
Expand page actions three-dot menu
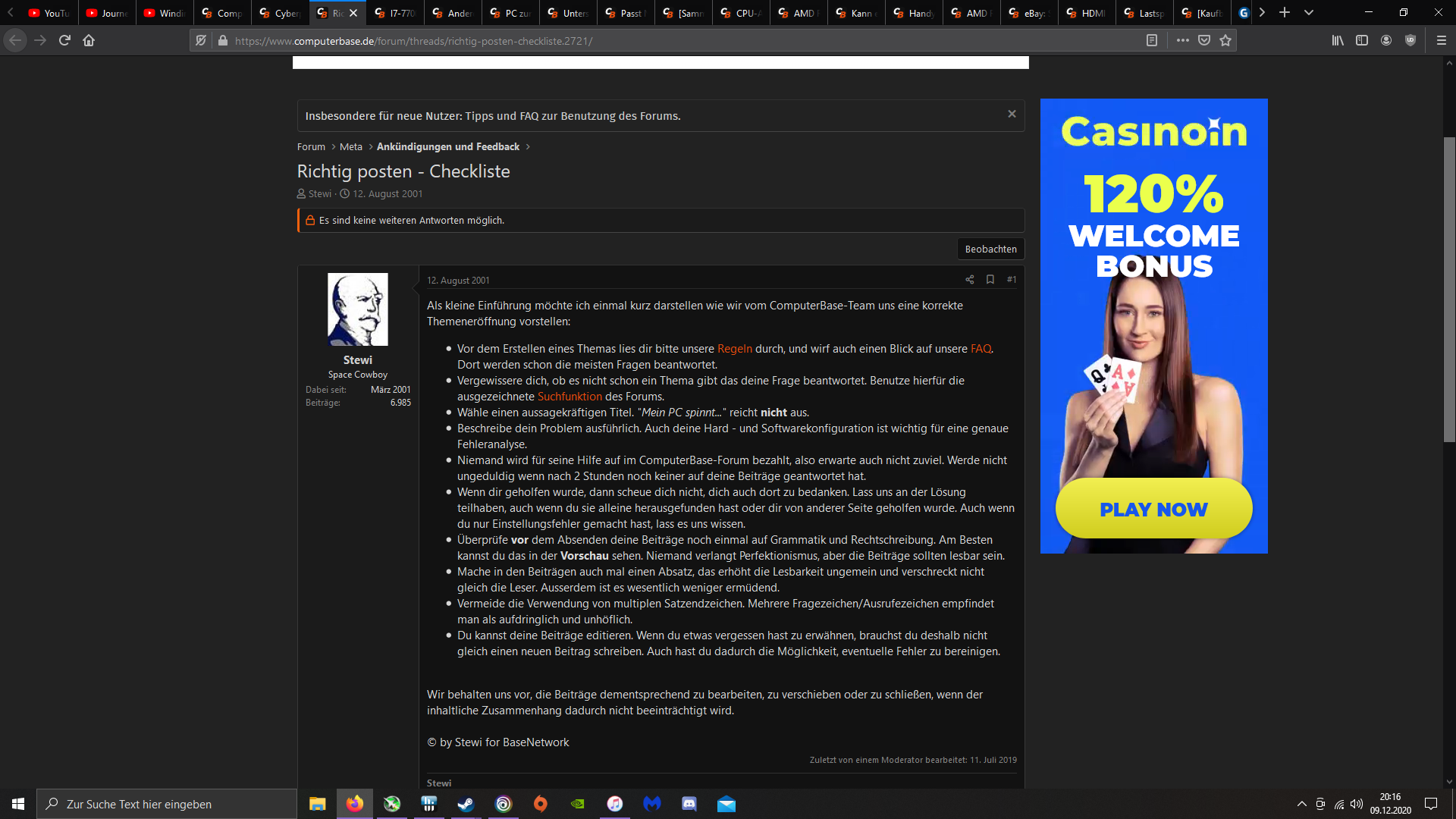pos(1182,41)
